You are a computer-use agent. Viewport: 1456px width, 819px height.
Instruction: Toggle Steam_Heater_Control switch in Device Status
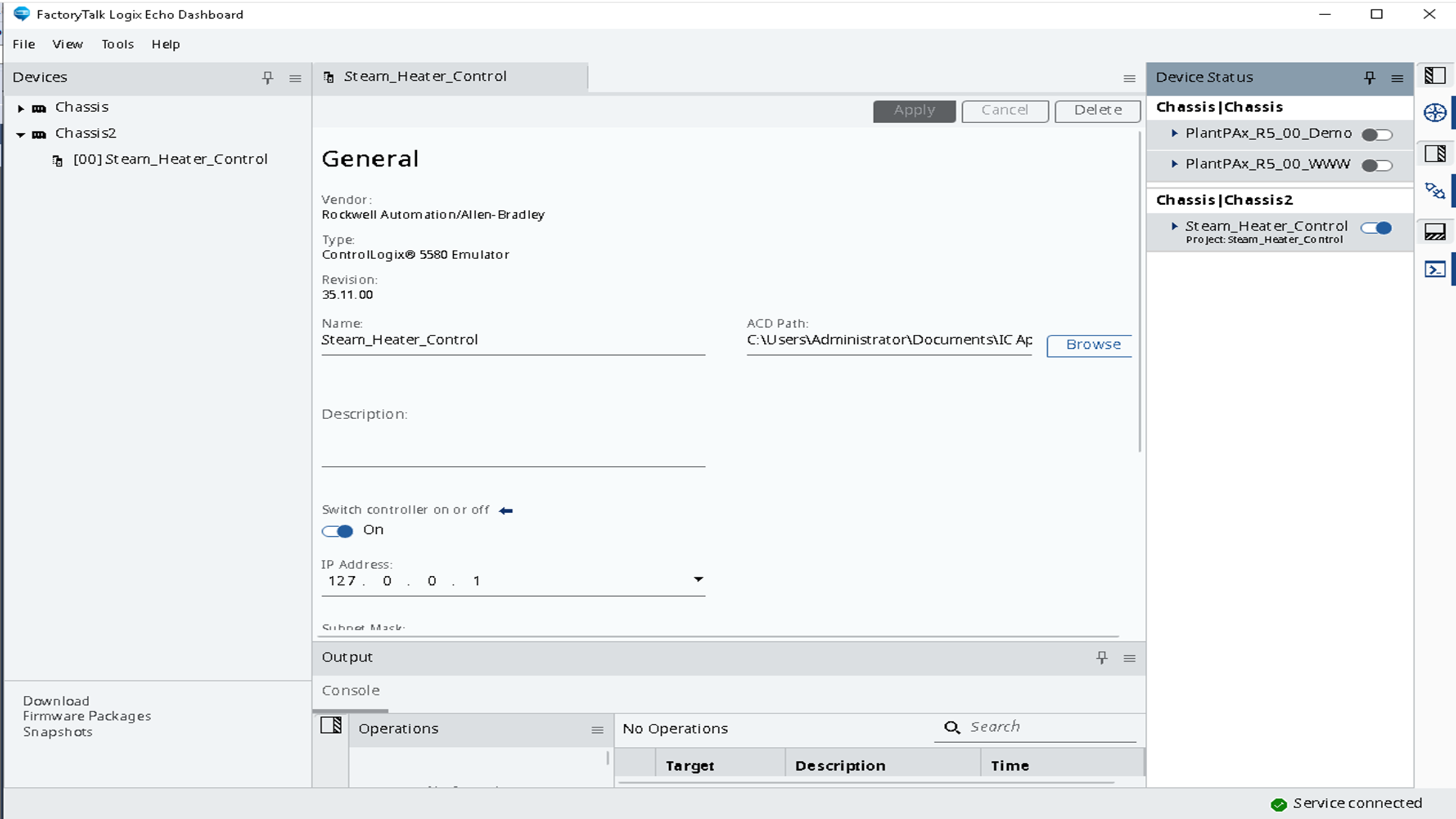[1377, 228]
